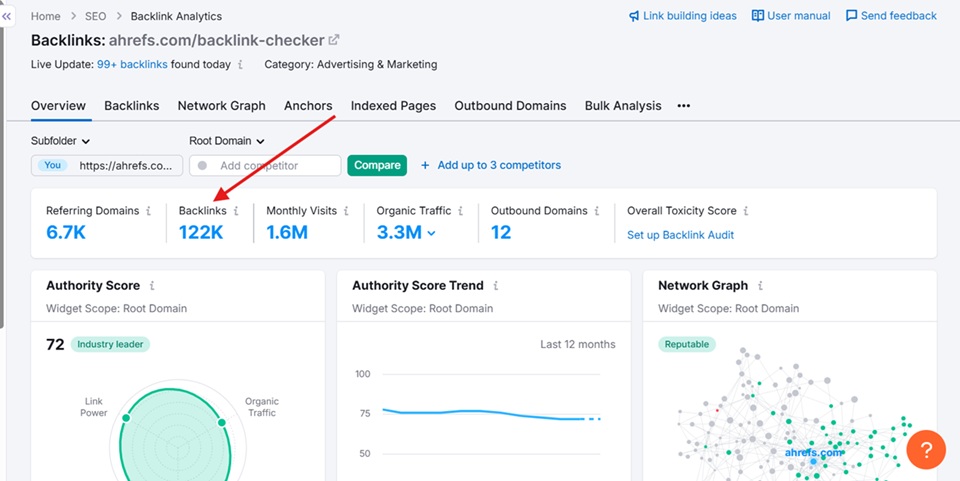Screen dimensions: 960x481
Task: Click the Category: Advertising & Marketing text
Action: [351, 64]
